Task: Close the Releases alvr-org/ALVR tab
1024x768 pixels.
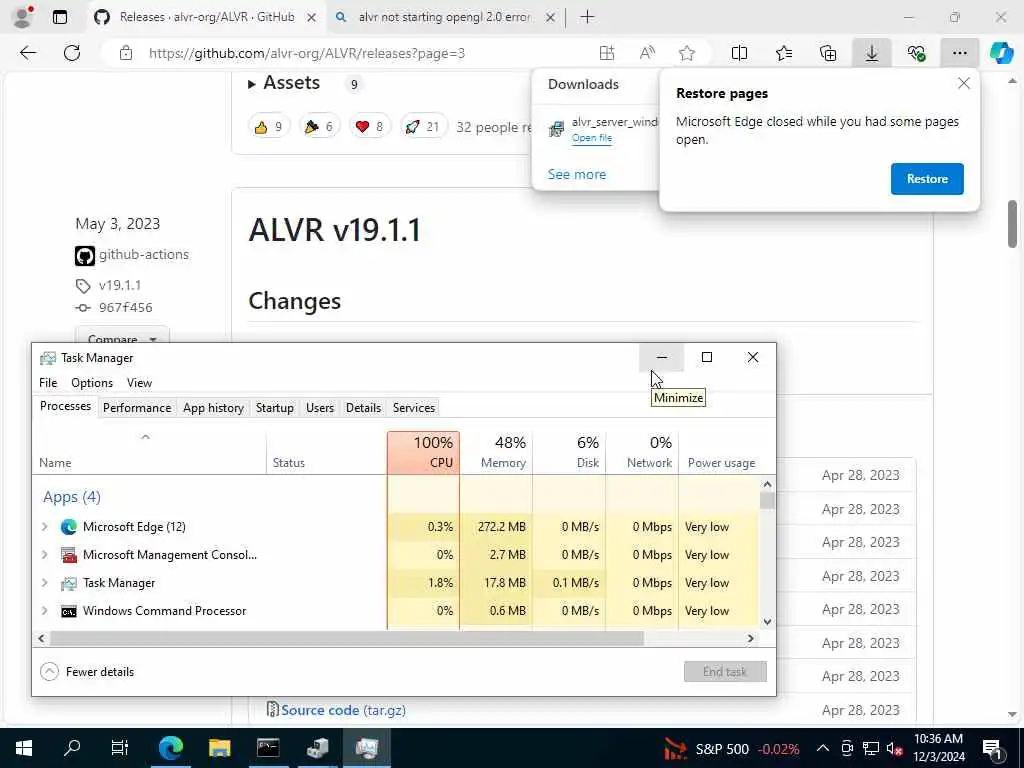Action: 312,18
